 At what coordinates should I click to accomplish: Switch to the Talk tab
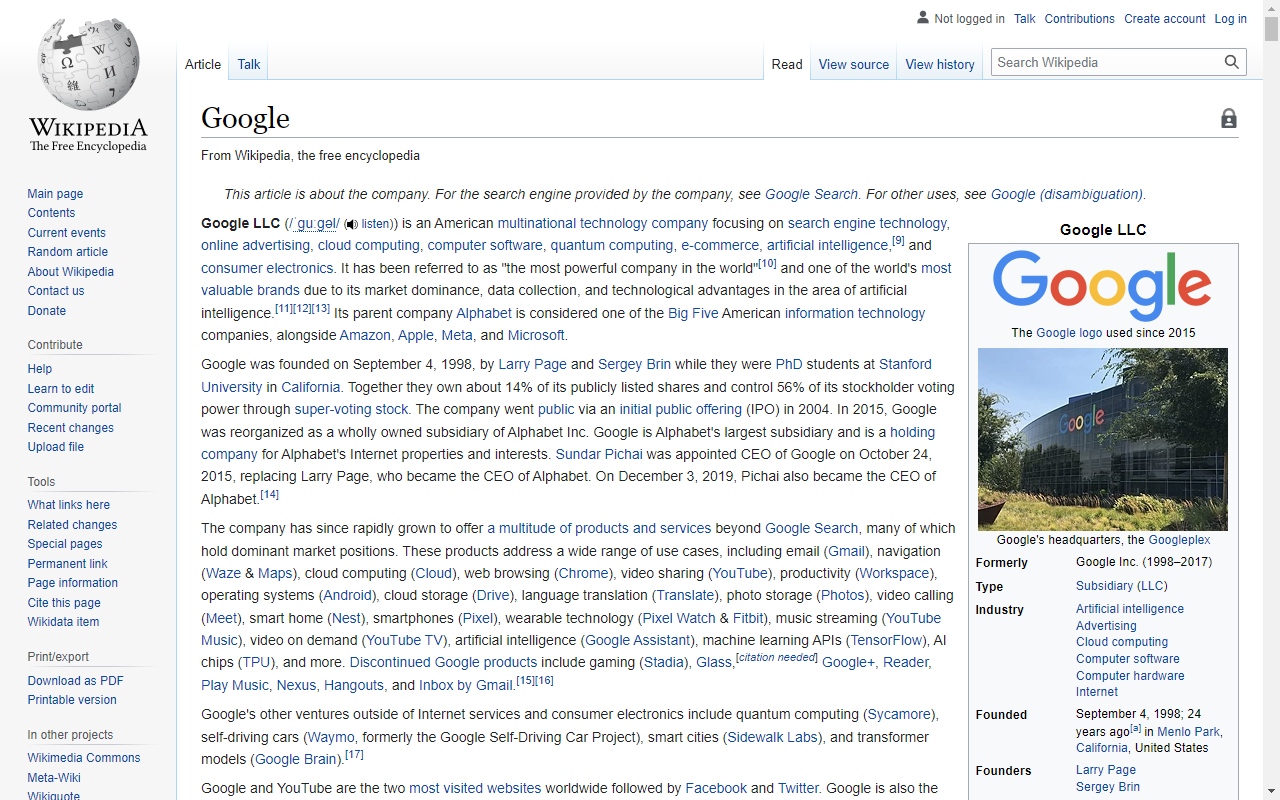tap(248, 64)
